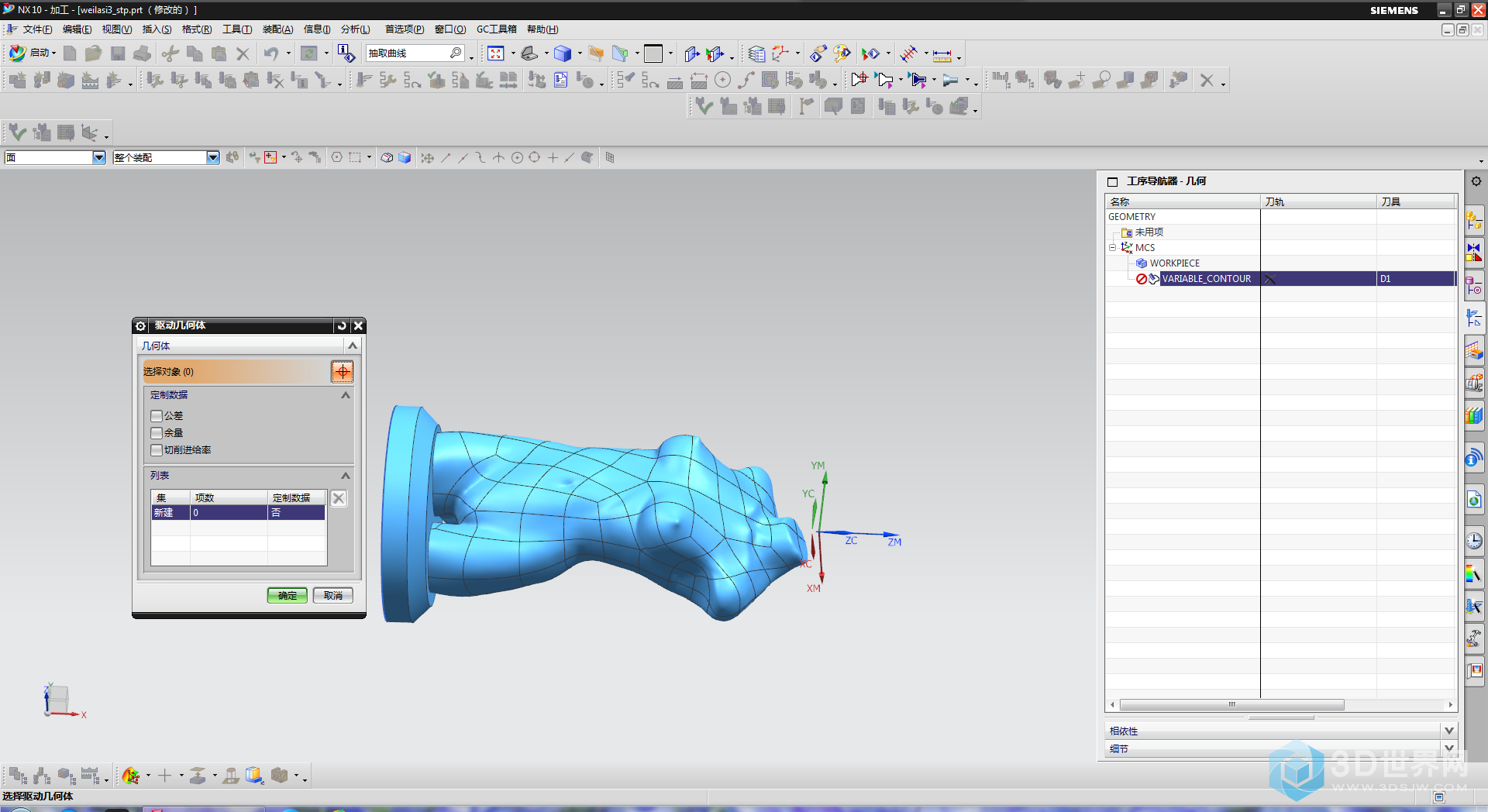Click the Fit view icon in toolbar
Image resolution: width=1488 pixels, height=812 pixels.
point(496,53)
